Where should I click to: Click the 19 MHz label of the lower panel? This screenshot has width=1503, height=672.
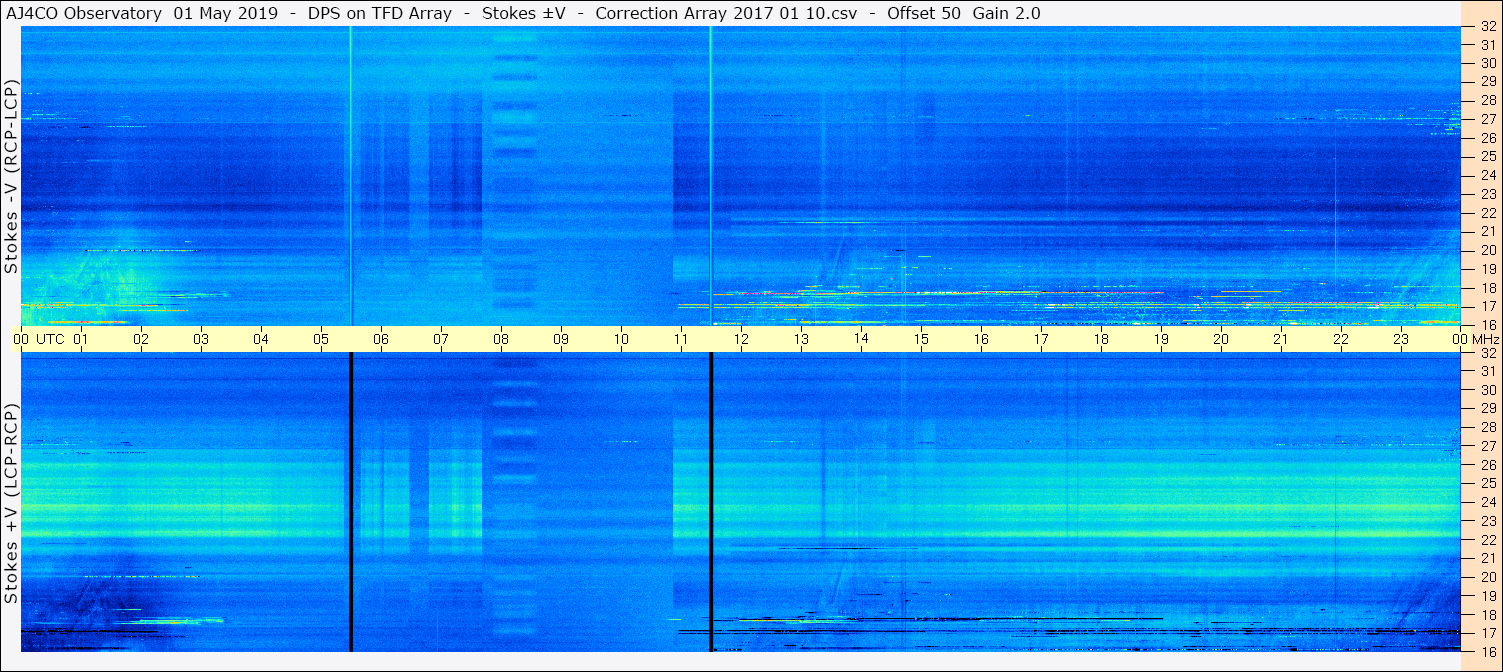(x=1488, y=596)
